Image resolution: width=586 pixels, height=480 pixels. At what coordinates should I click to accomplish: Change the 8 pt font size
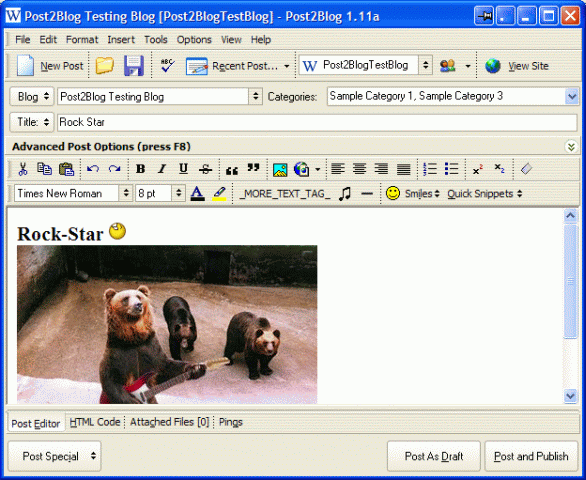[160, 193]
